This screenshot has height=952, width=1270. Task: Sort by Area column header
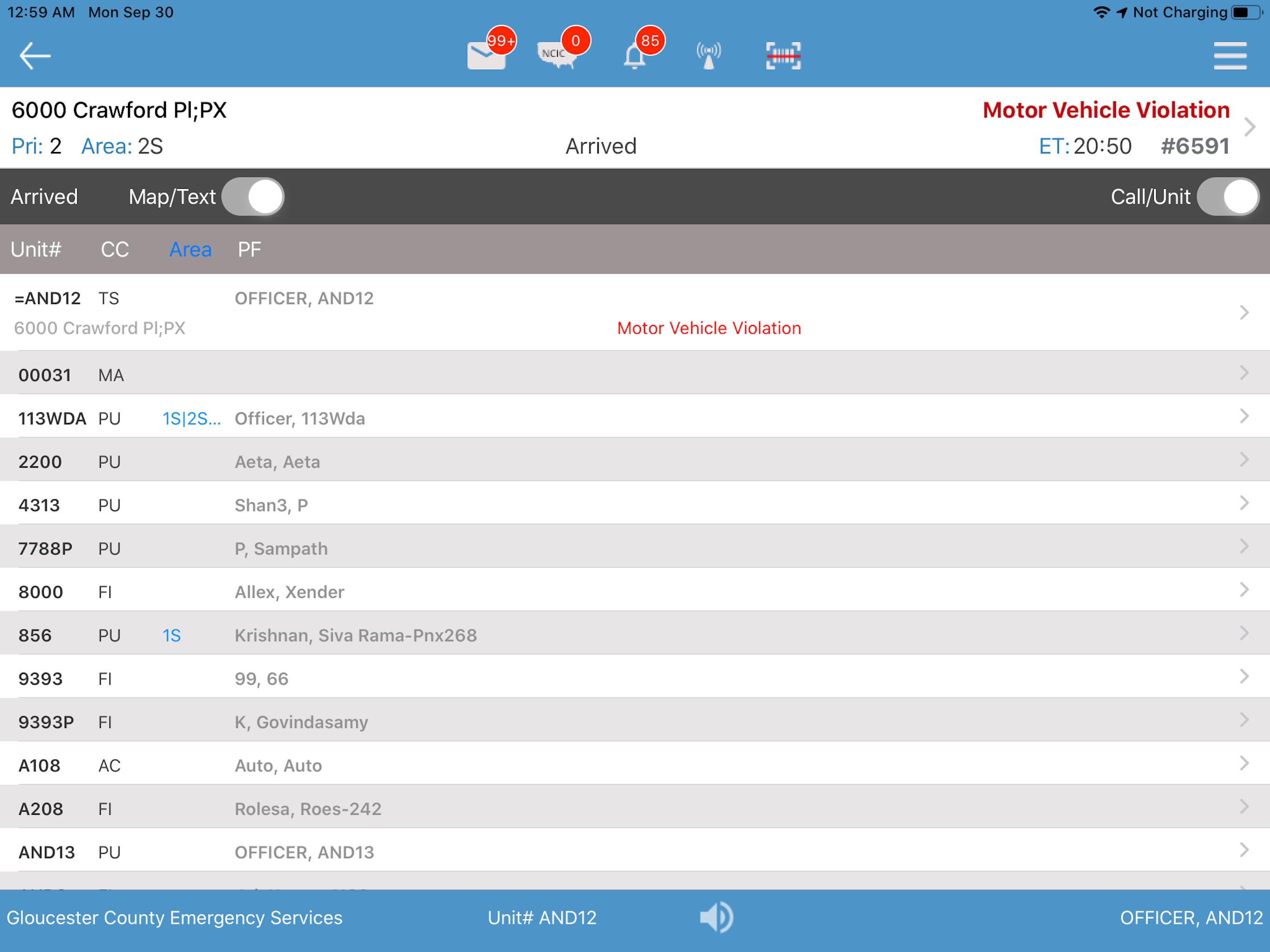point(190,249)
